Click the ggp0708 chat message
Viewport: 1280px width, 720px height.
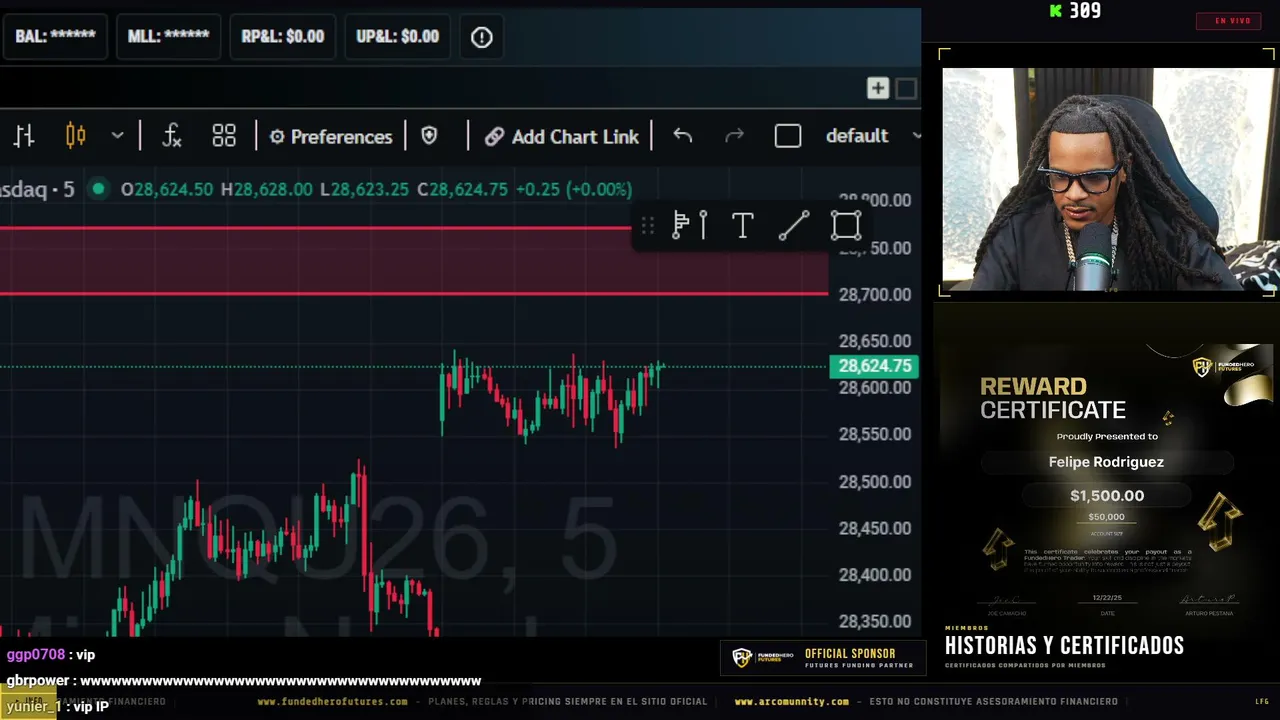(x=51, y=654)
